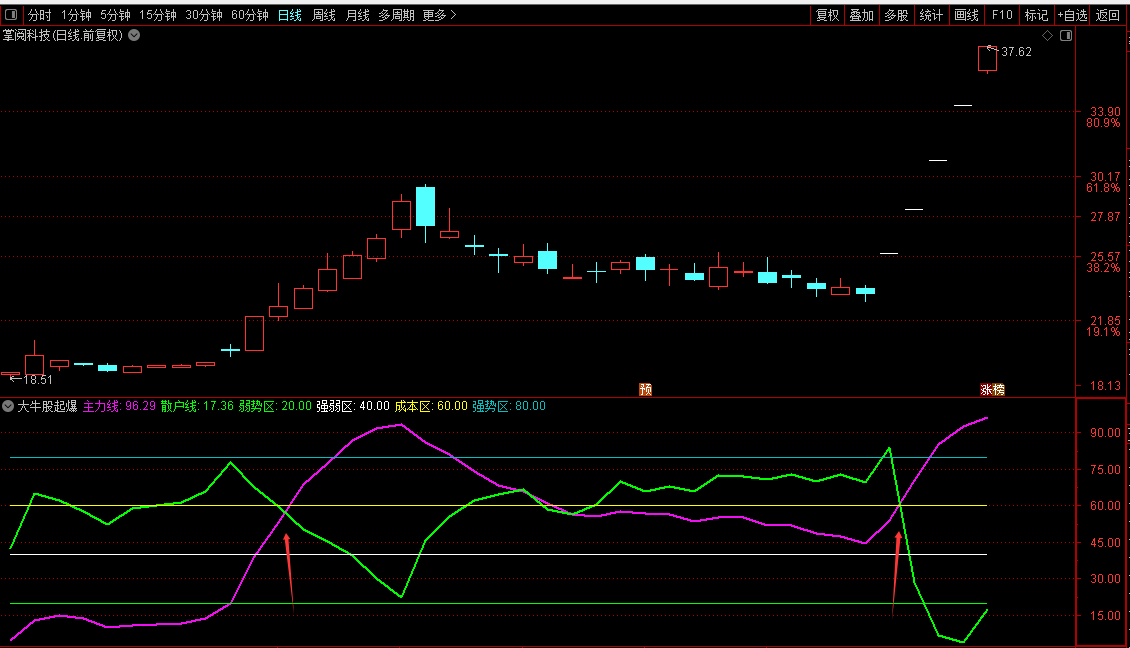Click the diamond marker icon above chart
This screenshot has height=648, width=1130.
1047,35
